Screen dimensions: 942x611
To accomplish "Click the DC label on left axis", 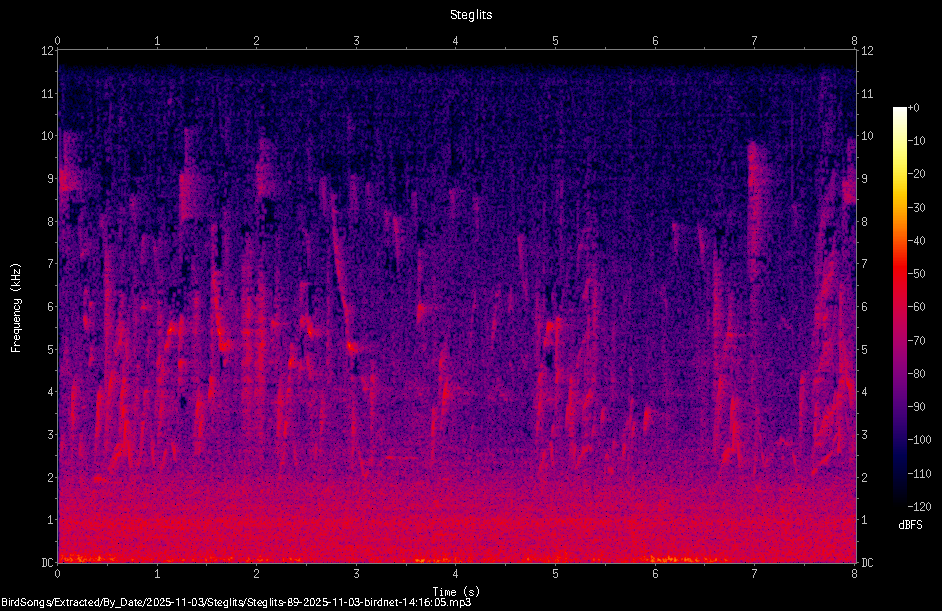I will [47, 563].
